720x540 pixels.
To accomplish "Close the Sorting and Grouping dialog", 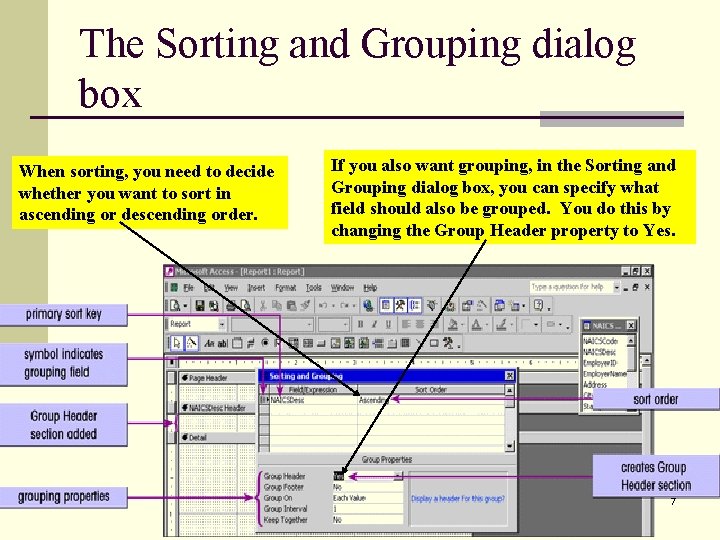I will (509, 376).
